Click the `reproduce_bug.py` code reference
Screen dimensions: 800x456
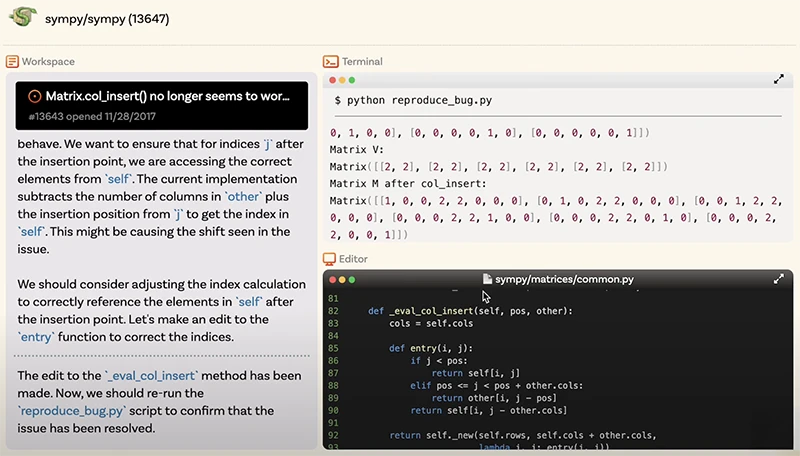(72, 411)
